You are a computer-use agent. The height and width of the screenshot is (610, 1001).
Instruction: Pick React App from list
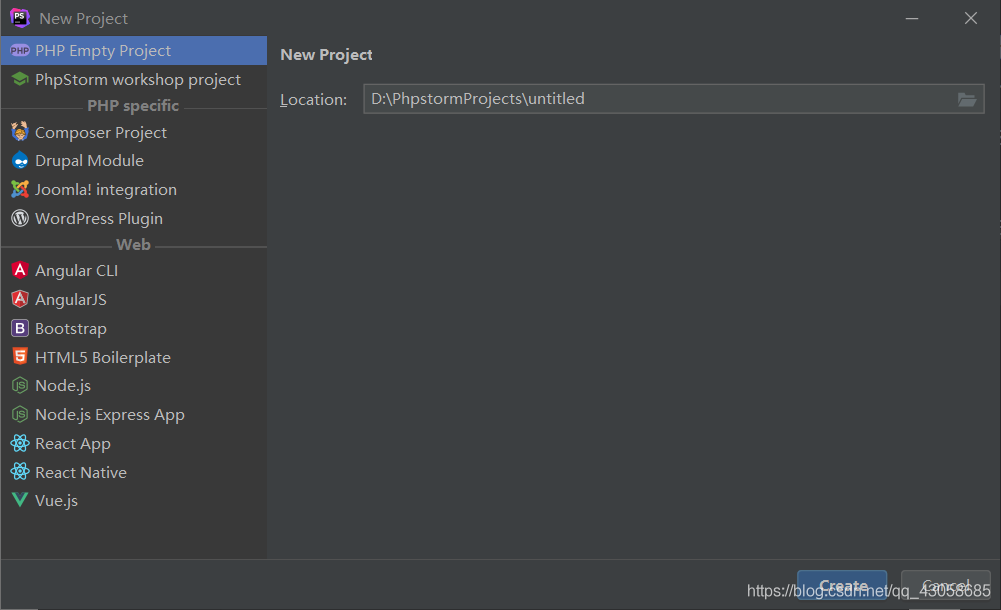[133, 443]
